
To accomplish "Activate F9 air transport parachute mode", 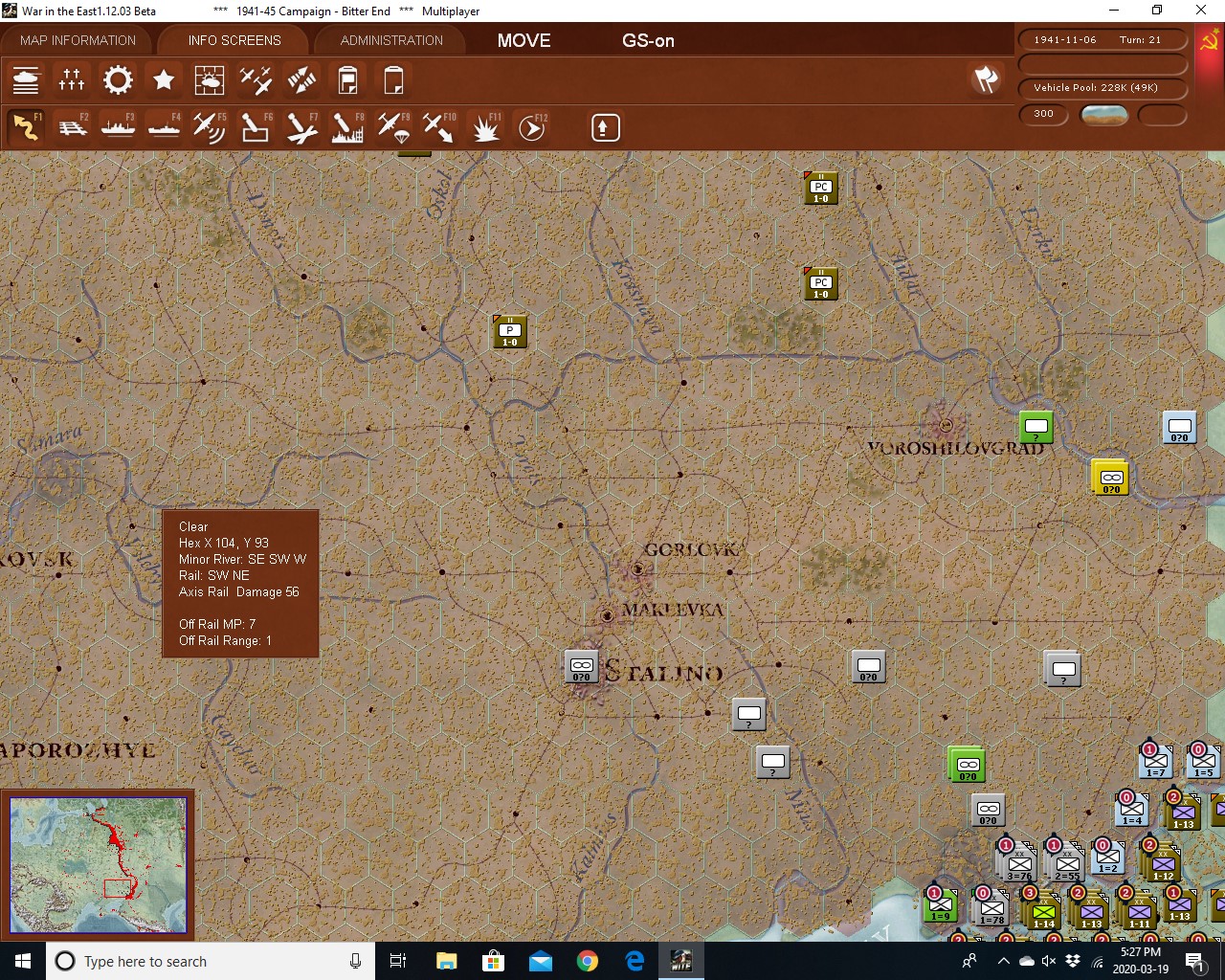I will click(x=393, y=127).
